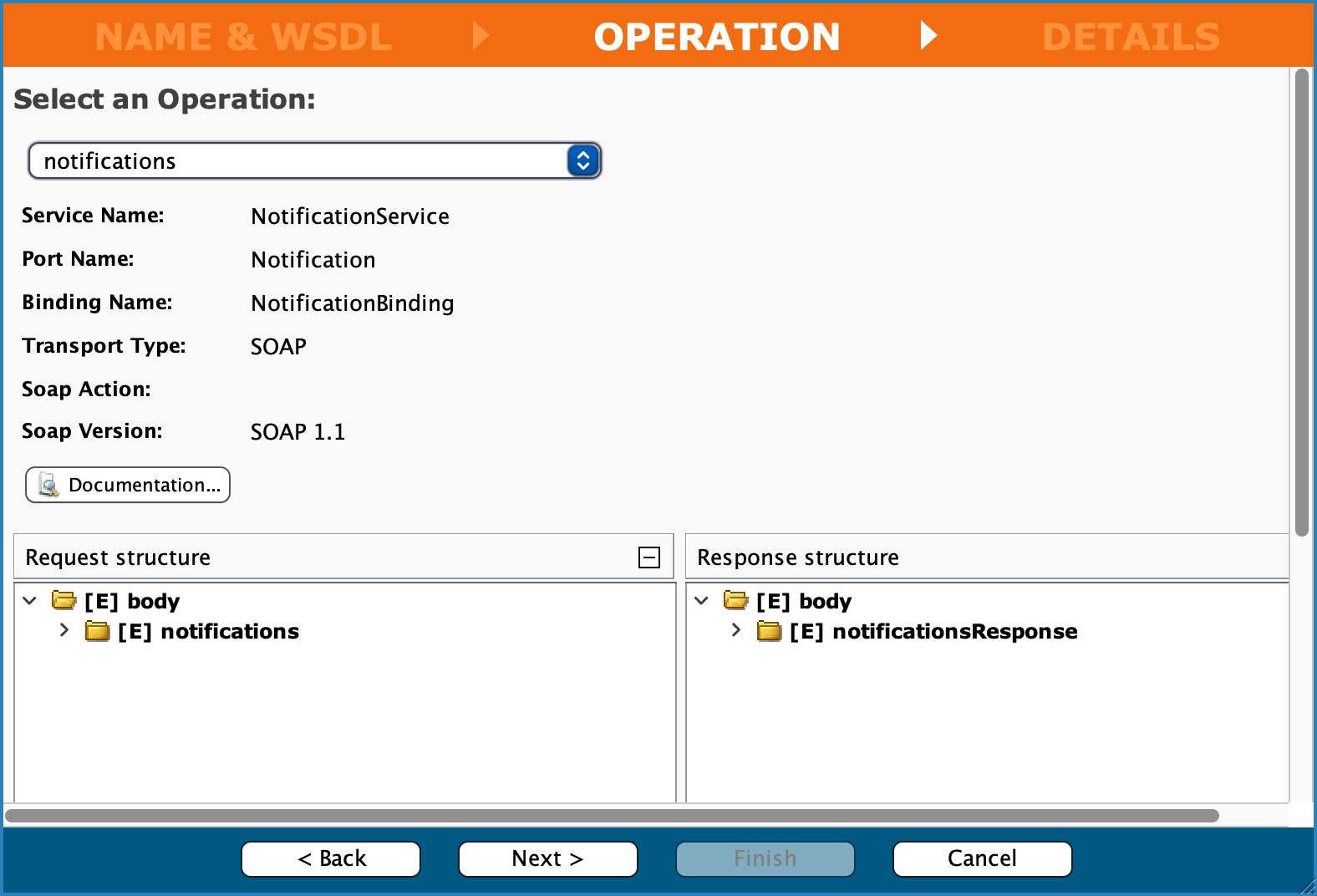Open the operation selection dropdown
Viewport: 1317px width, 896px height.
coord(315,160)
